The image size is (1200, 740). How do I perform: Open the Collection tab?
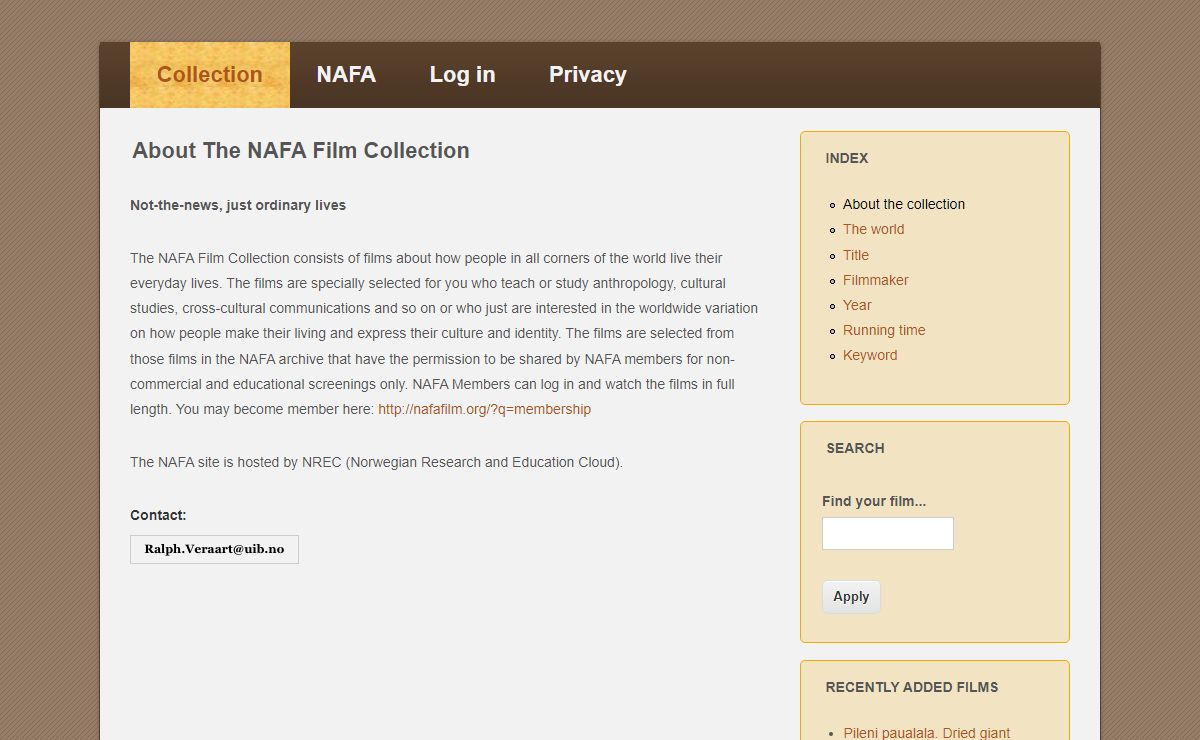(x=210, y=75)
